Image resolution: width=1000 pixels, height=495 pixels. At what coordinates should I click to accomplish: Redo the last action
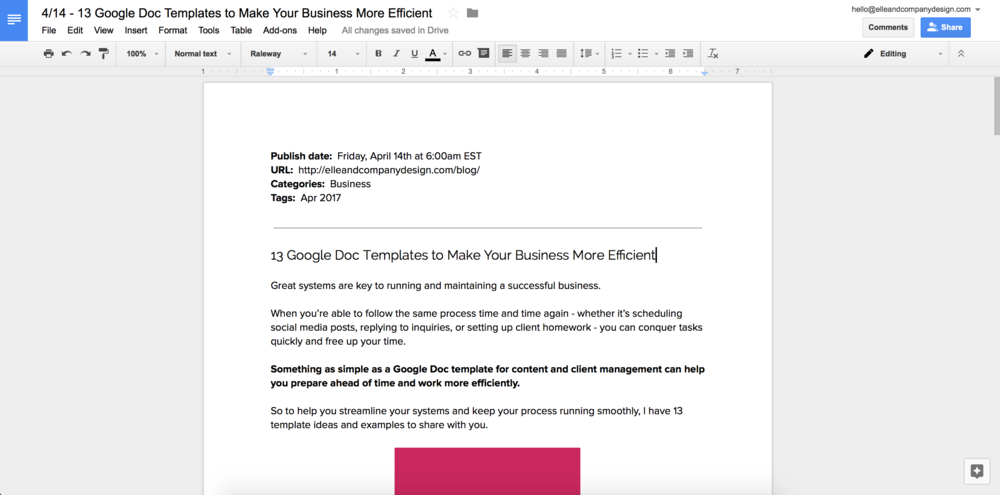tap(85, 54)
